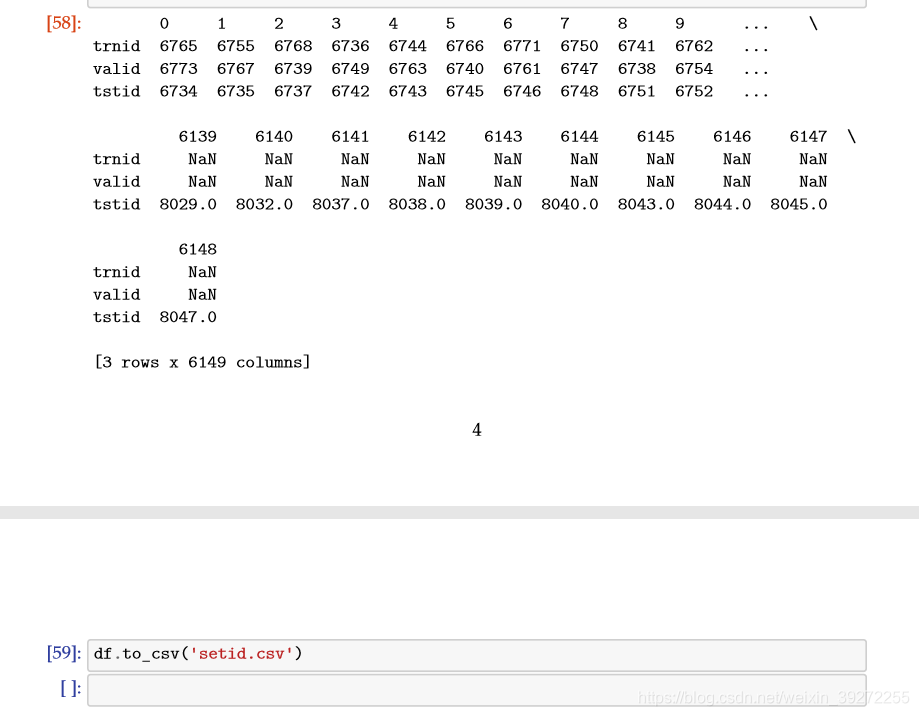Select valid value 6738 in column 8
Viewport: 919px width, 716px height.
pyautogui.click(x=637, y=69)
